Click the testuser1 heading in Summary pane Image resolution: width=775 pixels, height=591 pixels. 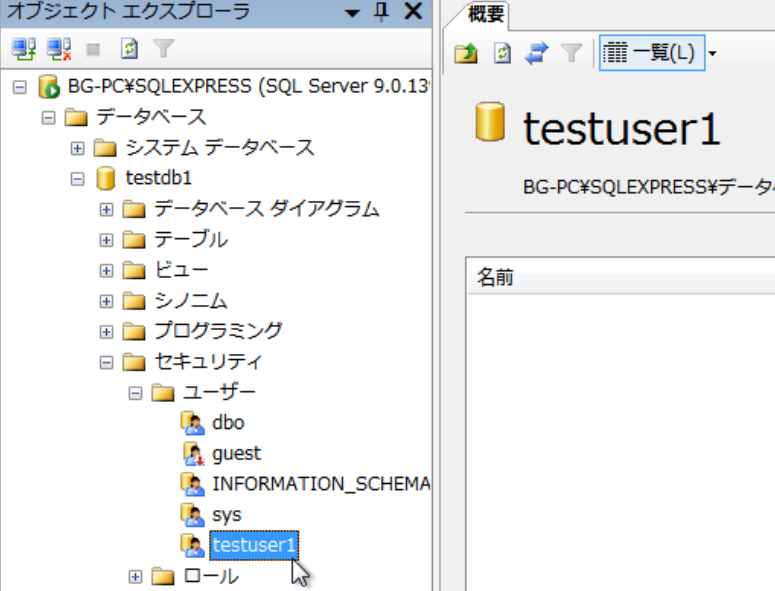coord(621,128)
